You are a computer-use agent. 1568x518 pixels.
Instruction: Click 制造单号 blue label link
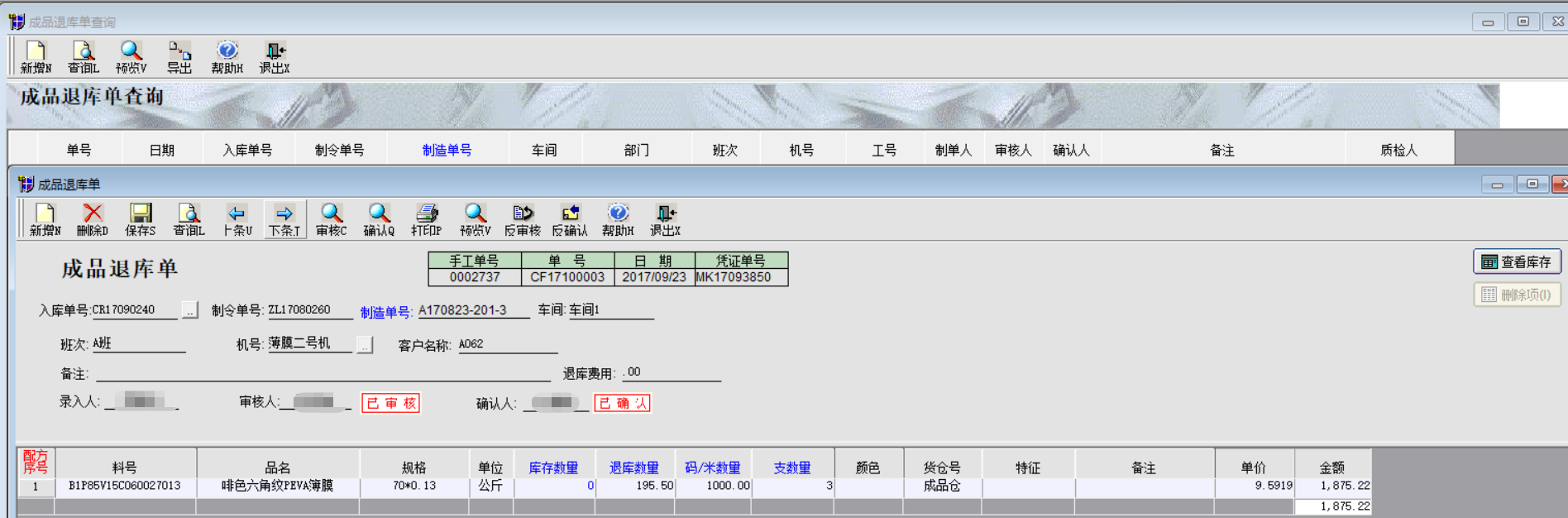(x=385, y=312)
